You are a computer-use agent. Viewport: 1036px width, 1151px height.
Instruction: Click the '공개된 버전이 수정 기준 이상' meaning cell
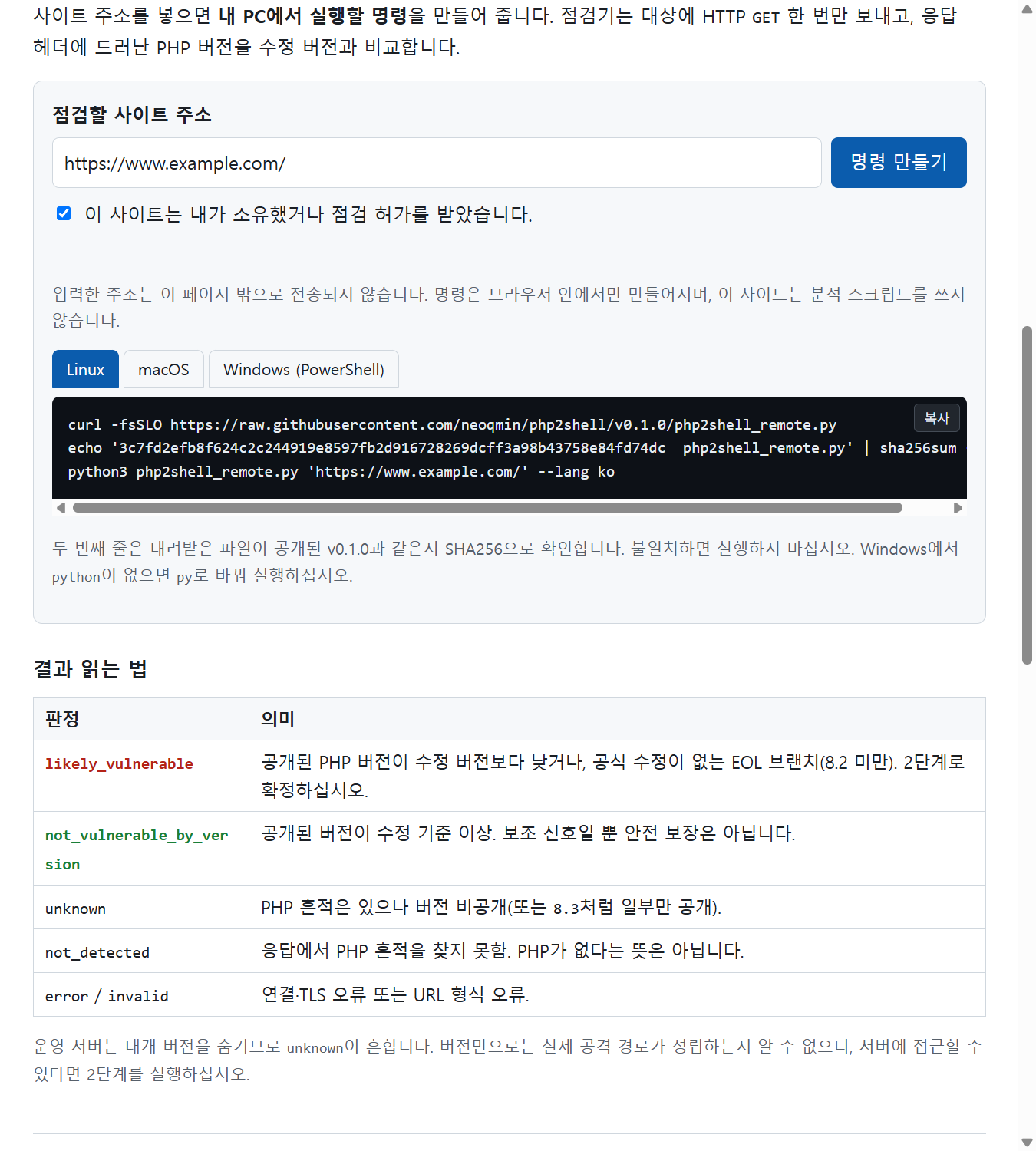point(617,849)
